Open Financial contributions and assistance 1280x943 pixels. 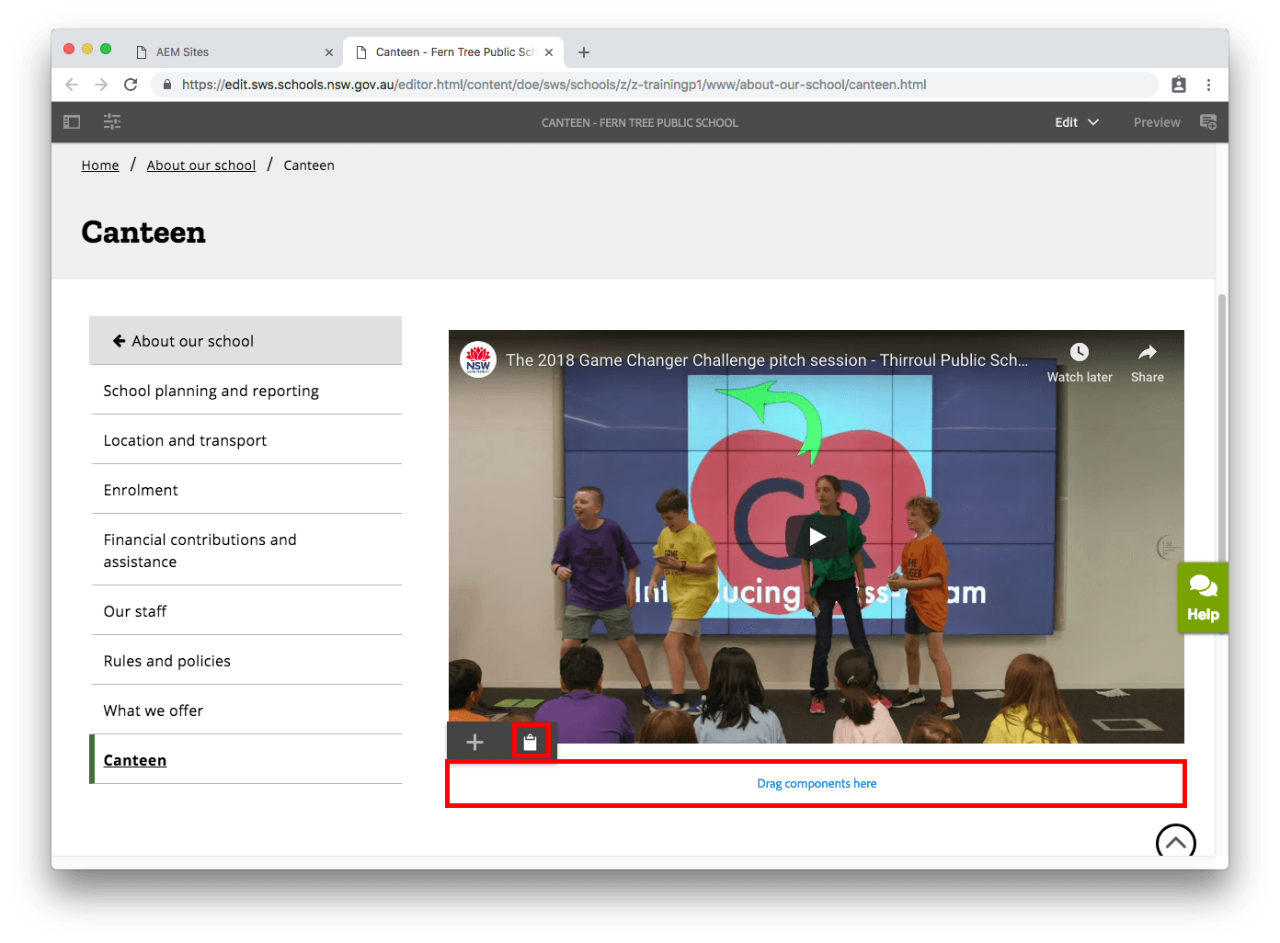(246, 550)
